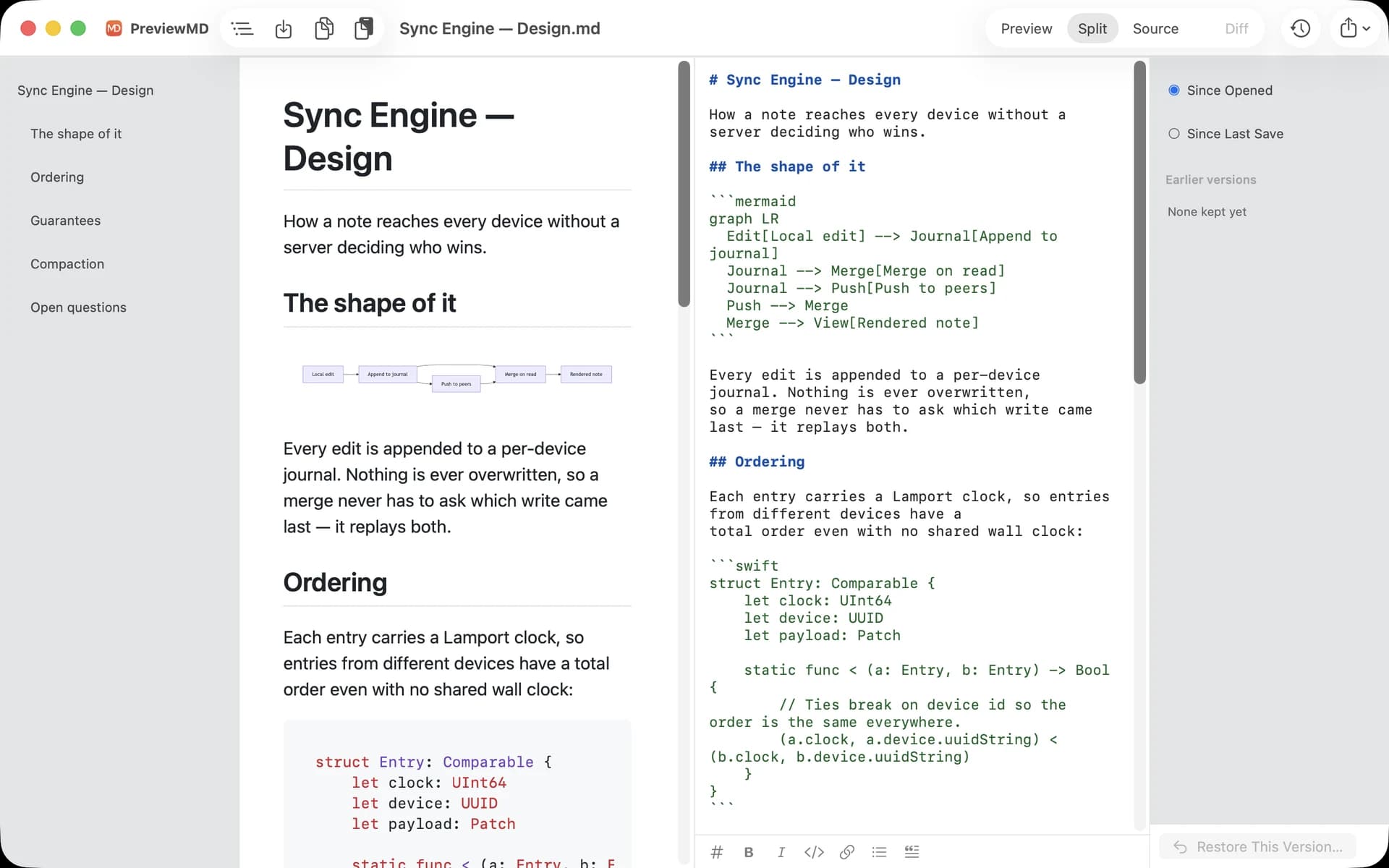
Task: Switch to the Source view tab
Action: [x=1155, y=29]
